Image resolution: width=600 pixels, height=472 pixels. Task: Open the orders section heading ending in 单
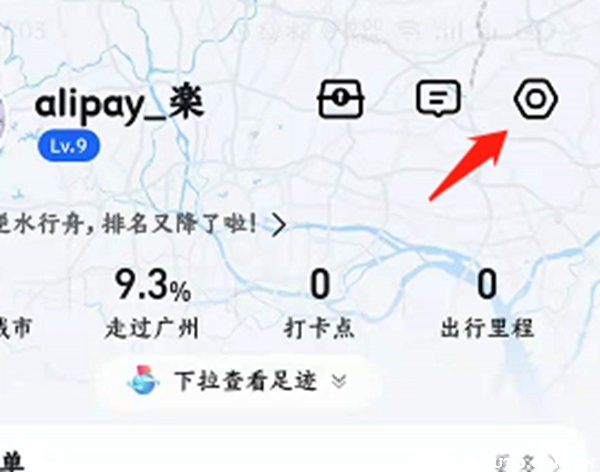[x=13, y=462]
